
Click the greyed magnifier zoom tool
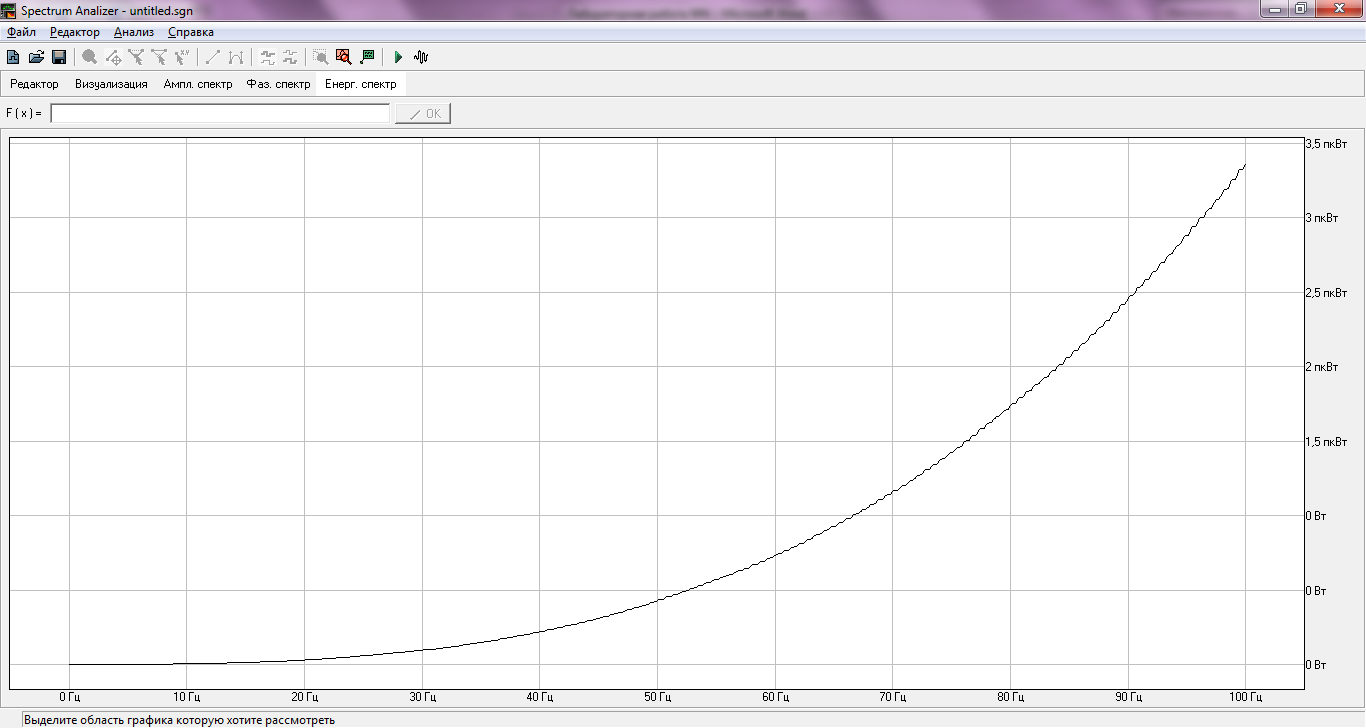pos(90,57)
